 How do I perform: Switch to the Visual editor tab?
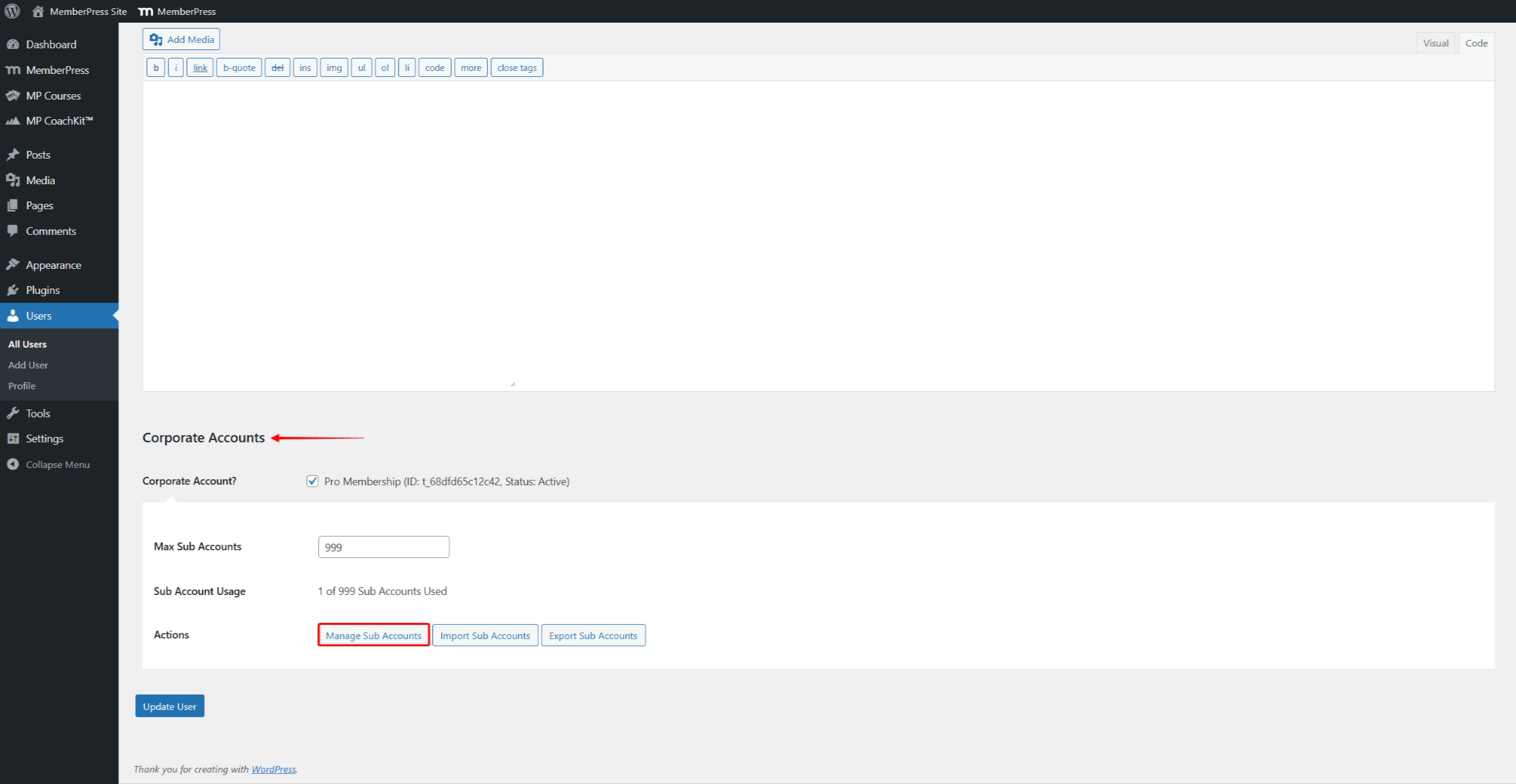[1435, 44]
